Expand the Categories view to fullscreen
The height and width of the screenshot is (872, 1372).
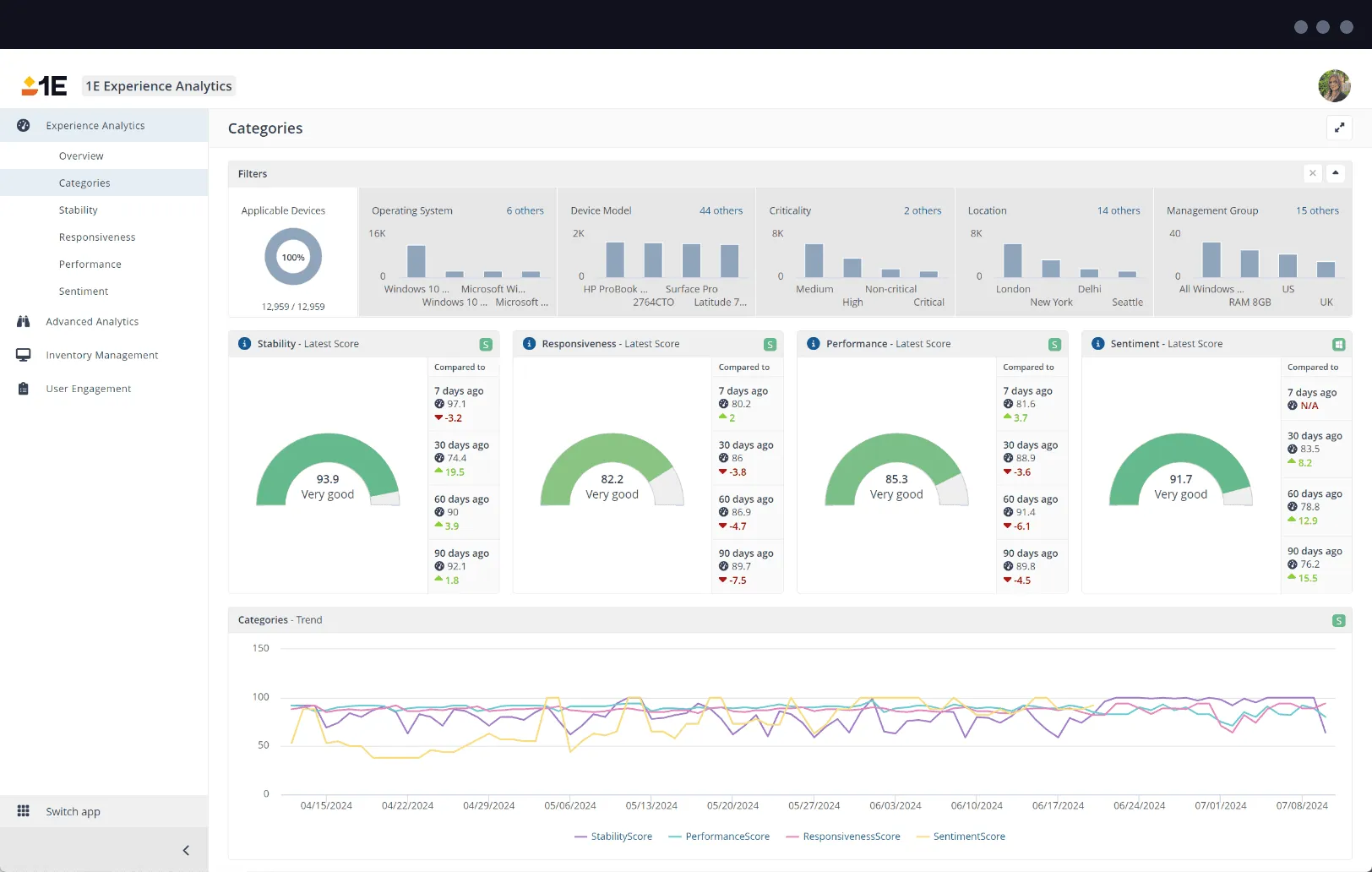pyautogui.click(x=1339, y=128)
